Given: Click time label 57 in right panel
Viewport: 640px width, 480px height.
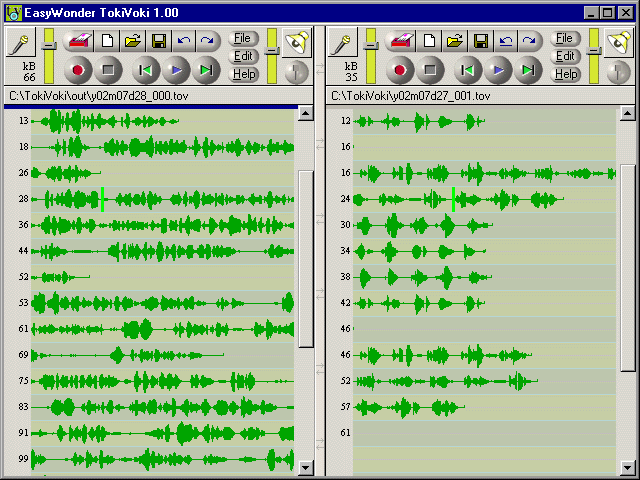Looking at the screenshot, I should click(346, 407).
